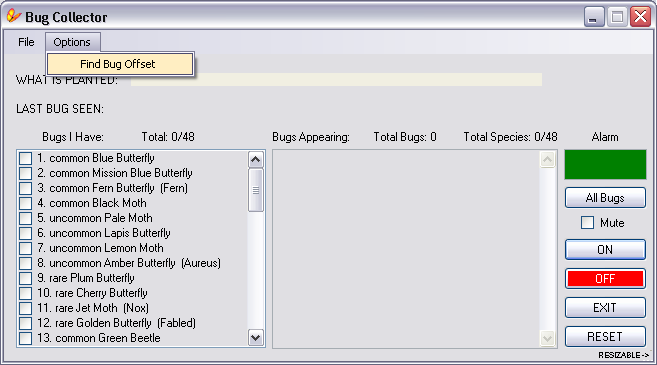Screen dimensions: 657x365
Task: Click the RESET button
Action: click(x=605, y=337)
